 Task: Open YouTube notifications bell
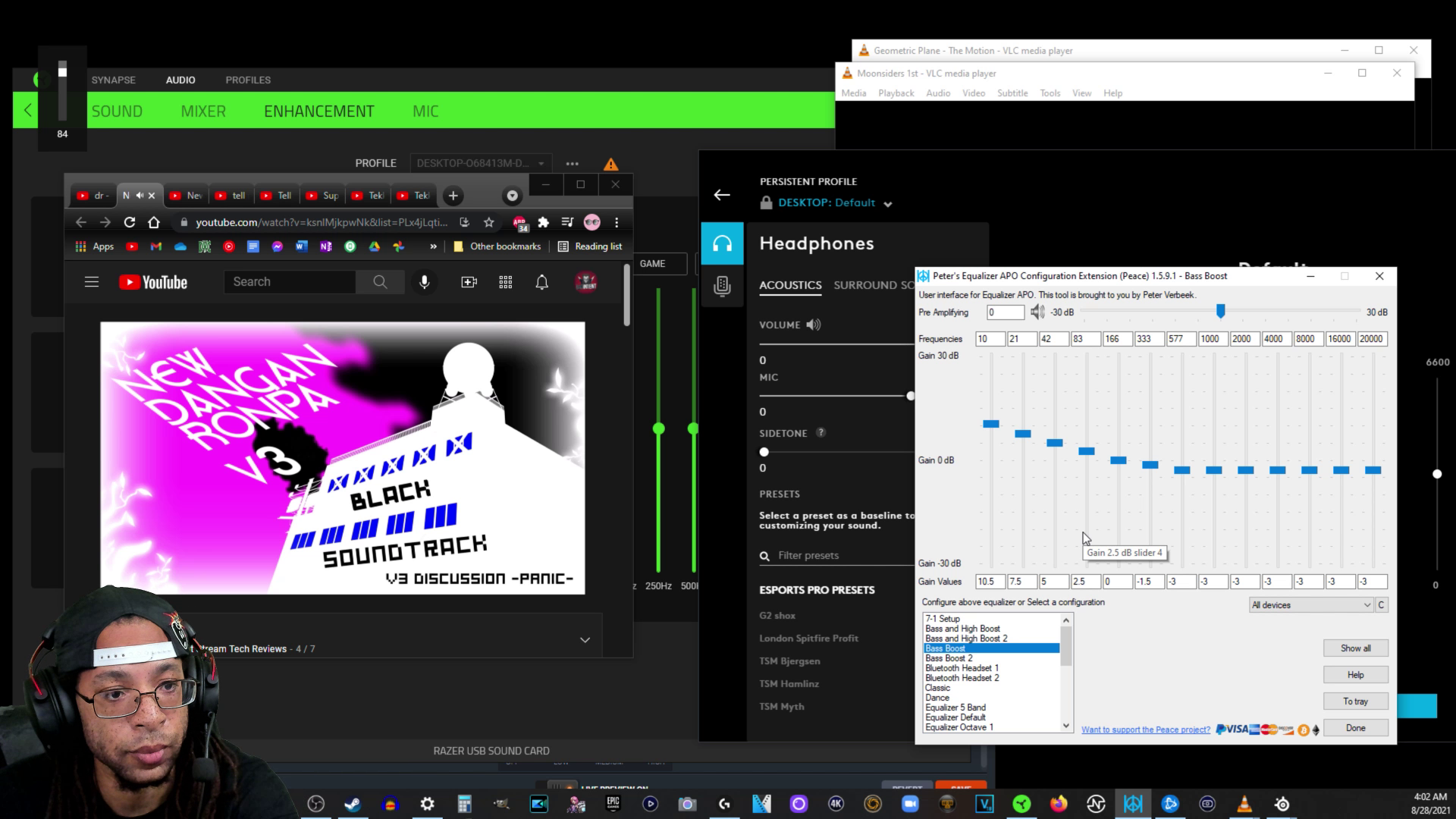tap(541, 282)
